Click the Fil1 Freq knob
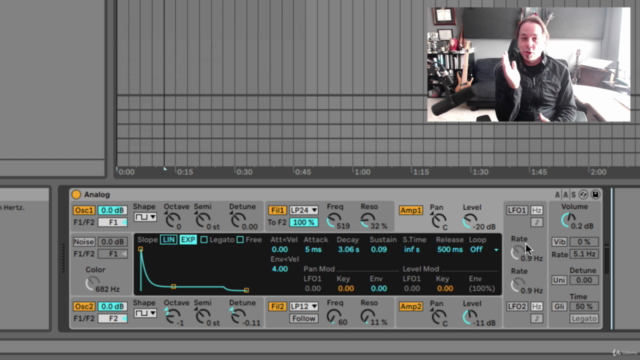Image resolution: width=640 pixels, height=360 pixels. (x=334, y=220)
